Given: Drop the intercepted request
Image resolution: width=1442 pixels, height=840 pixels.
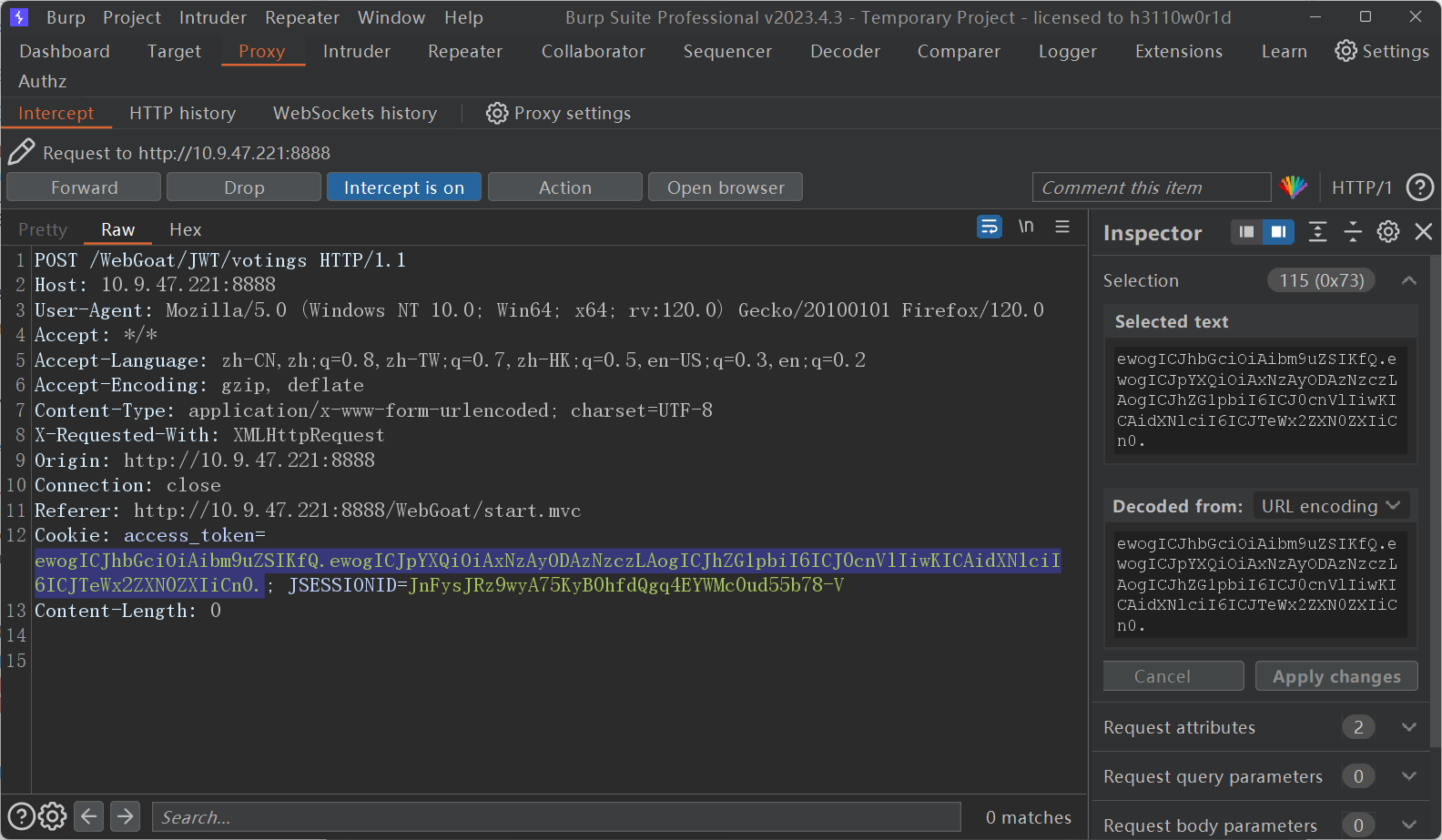Looking at the screenshot, I should [244, 187].
